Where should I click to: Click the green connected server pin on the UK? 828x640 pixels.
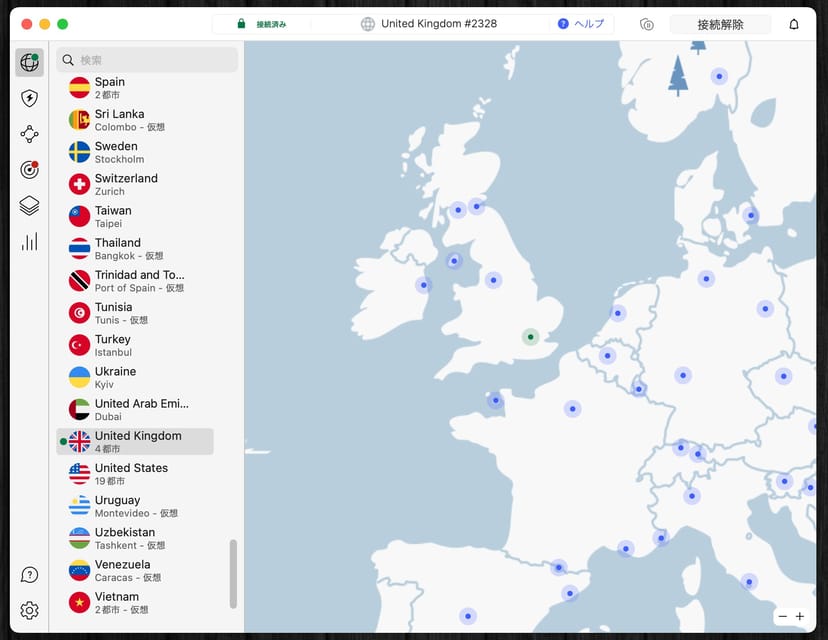[530, 337]
